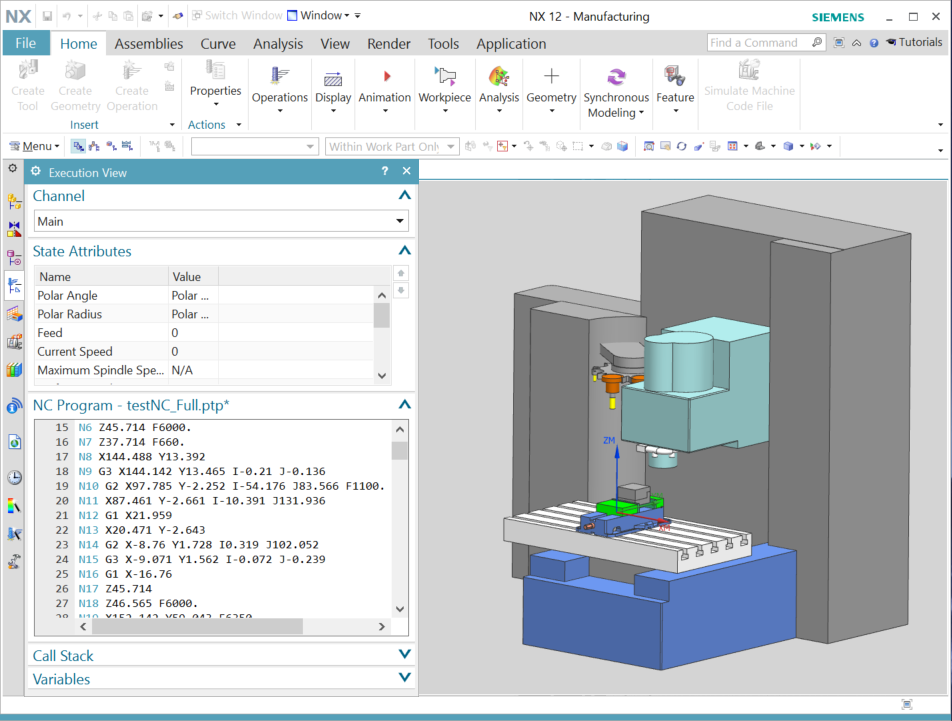Open Machining Feature Navigator in the resource bar

click(x=15, y=314)
